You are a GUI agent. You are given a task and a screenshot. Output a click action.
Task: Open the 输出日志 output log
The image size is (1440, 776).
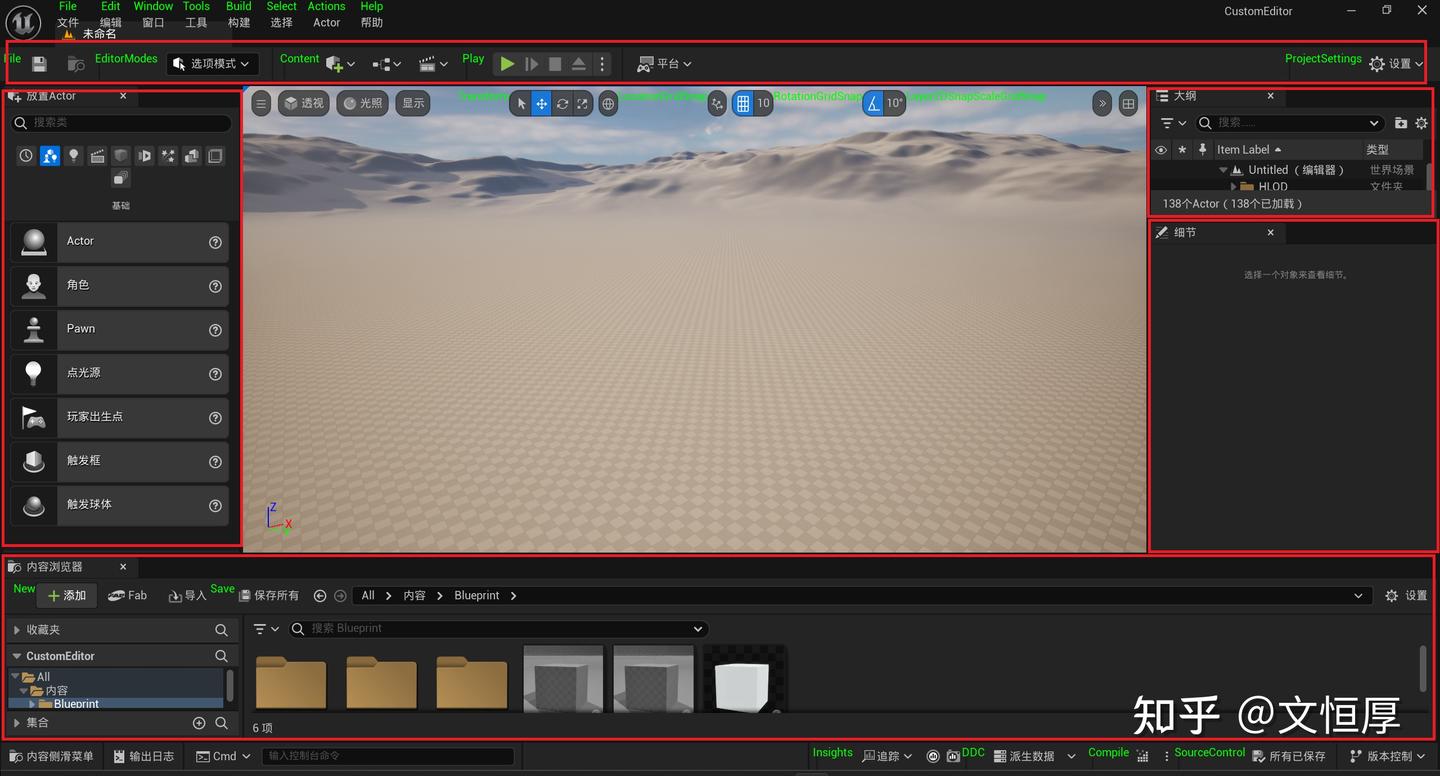[144, 757]
